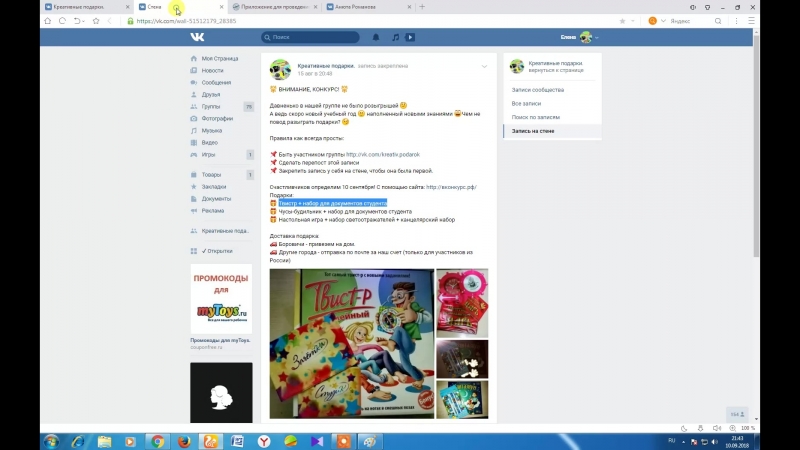Open "Группы" in the left menu
The image size is (800, 450).
211,107
